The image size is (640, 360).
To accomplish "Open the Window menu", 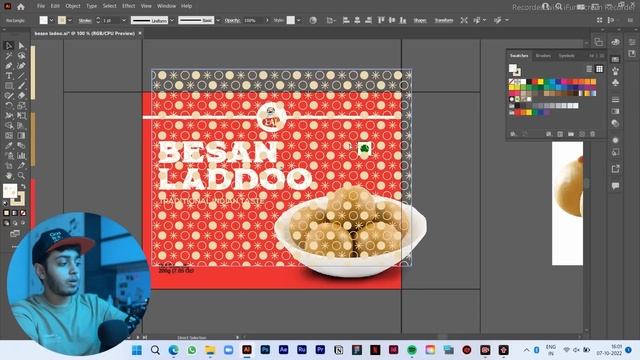I will pos(167,6).
